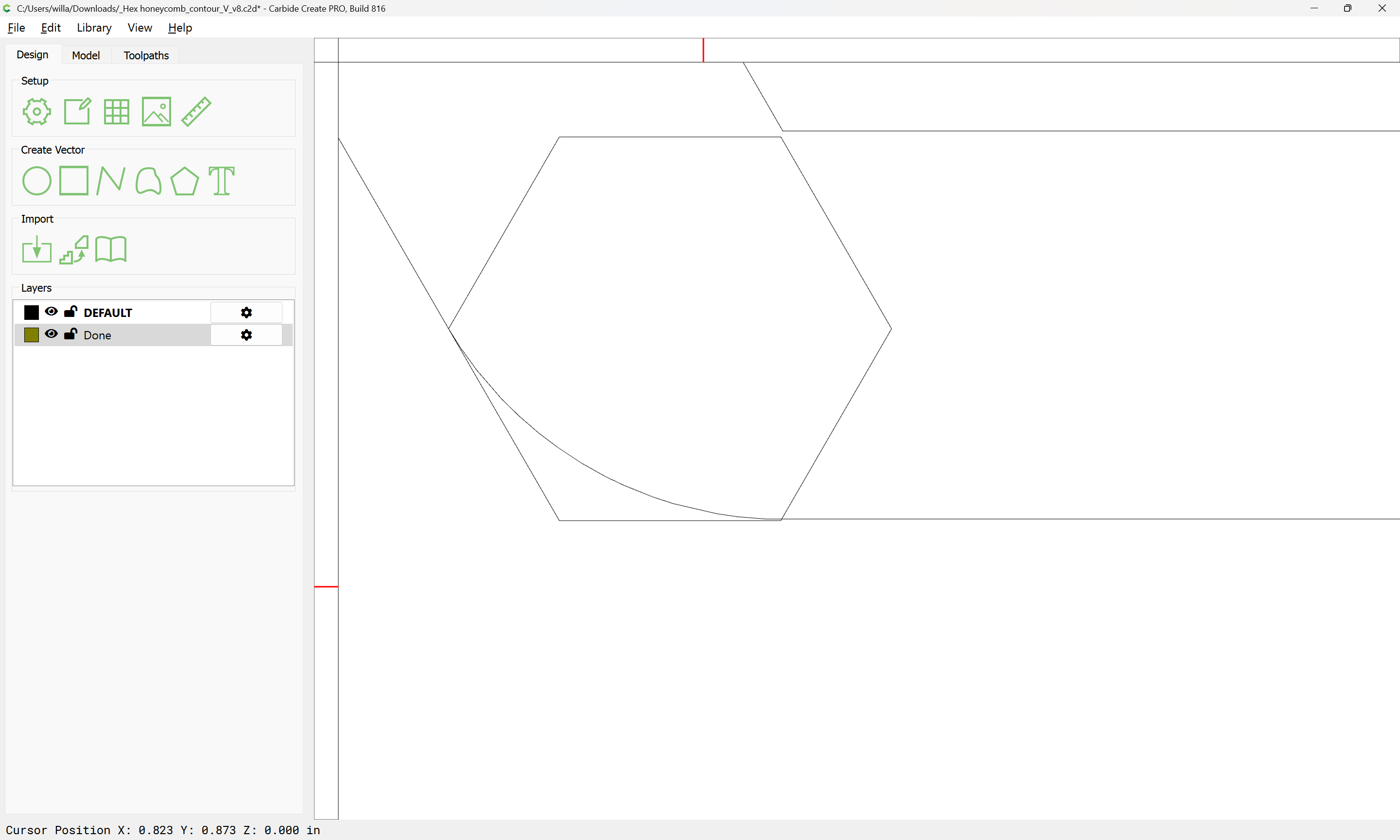Click the DEFAULT layer black color swatch

click(32, 313)
